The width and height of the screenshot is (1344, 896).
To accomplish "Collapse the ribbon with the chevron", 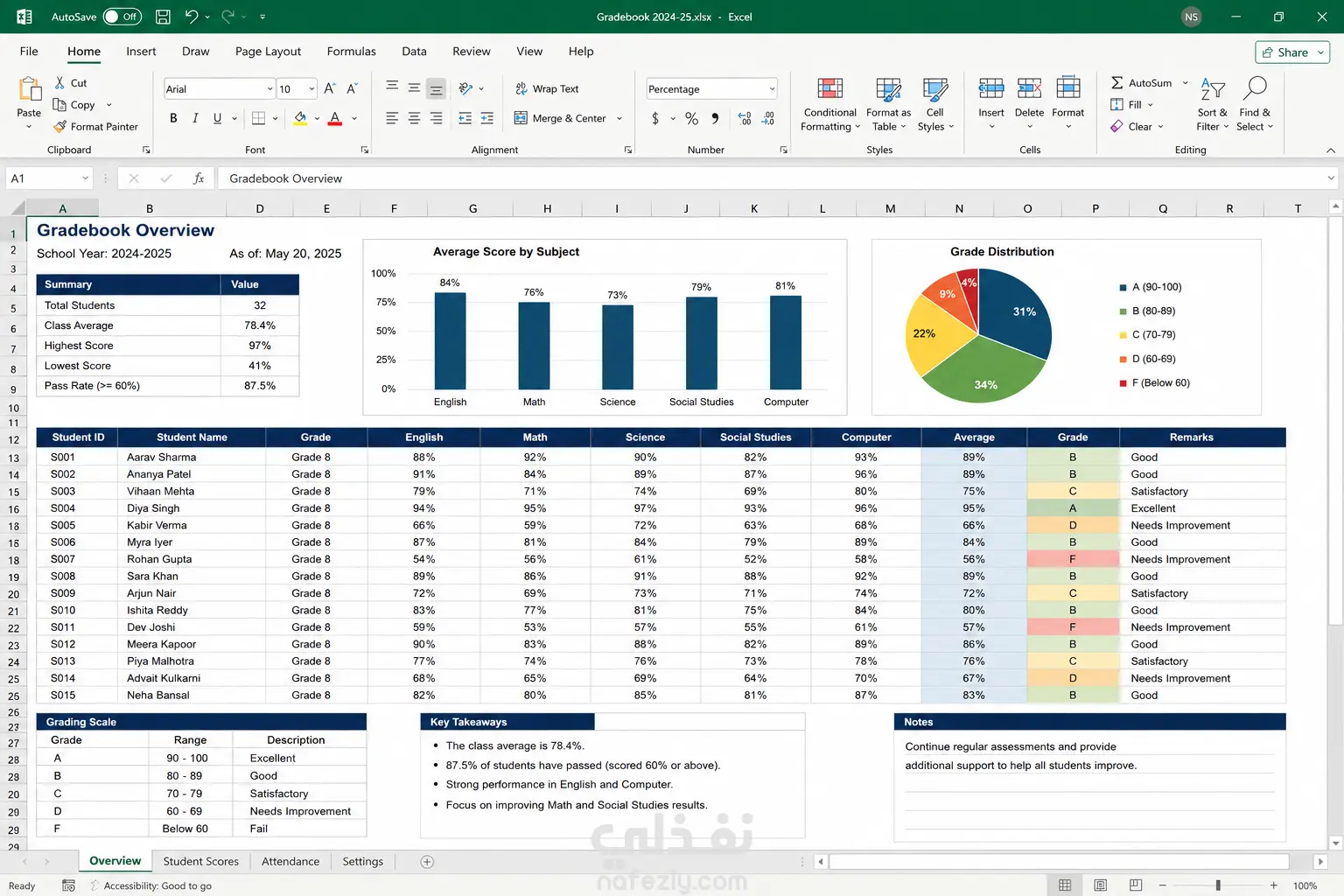I will (1331, 150).
